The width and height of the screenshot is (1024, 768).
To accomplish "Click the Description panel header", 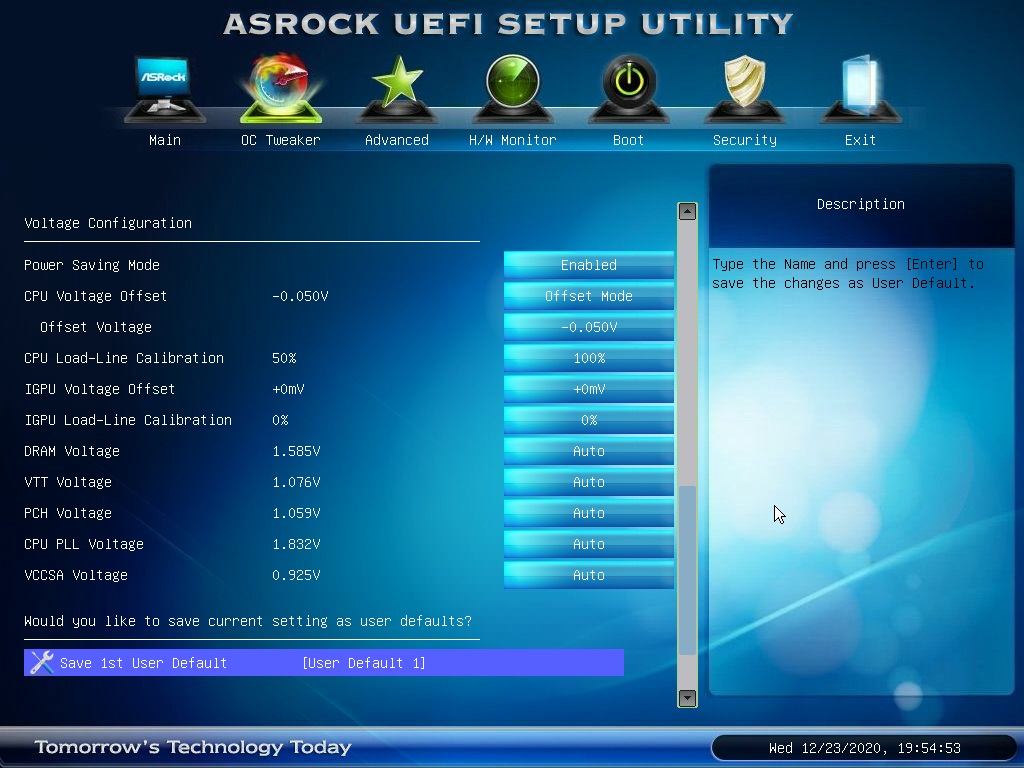I will pos(861,204).
